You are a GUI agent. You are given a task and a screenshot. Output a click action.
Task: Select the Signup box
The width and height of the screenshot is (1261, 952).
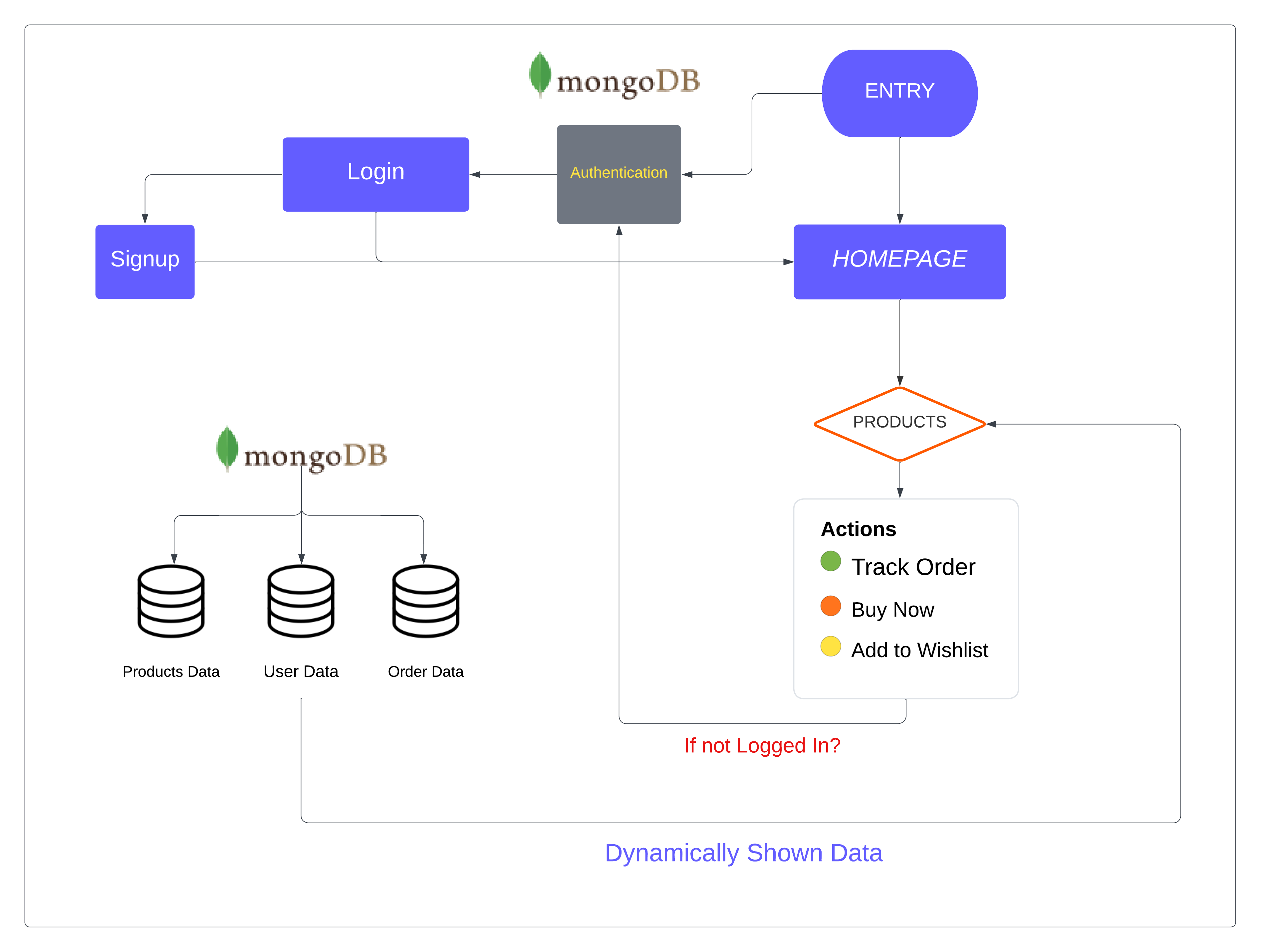coord(145,262)
